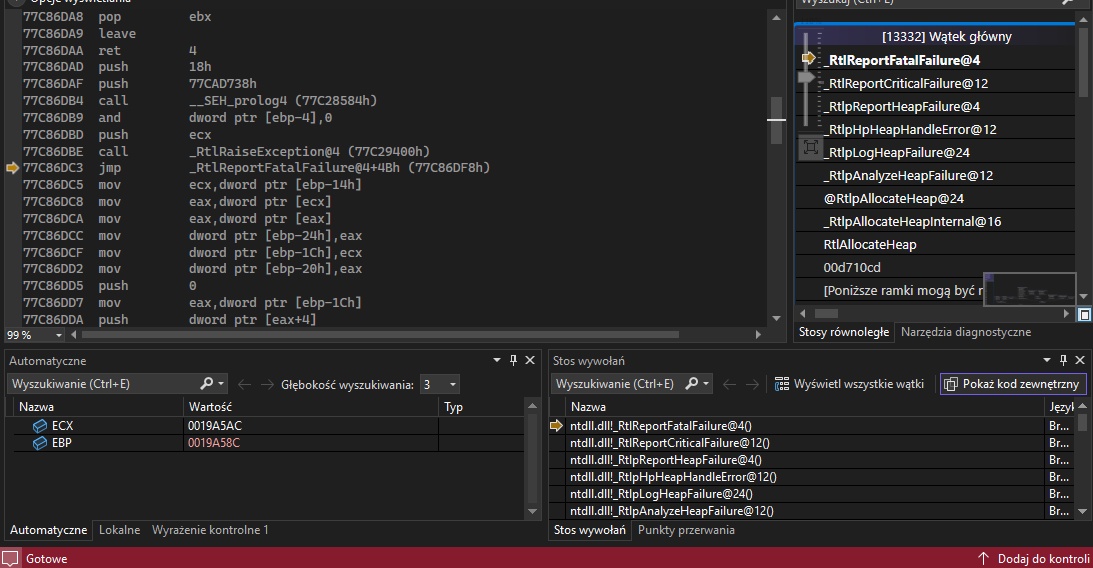Click the Gotowe status icon
This screenshot has width=1093, height=568.
coord(10,558)
